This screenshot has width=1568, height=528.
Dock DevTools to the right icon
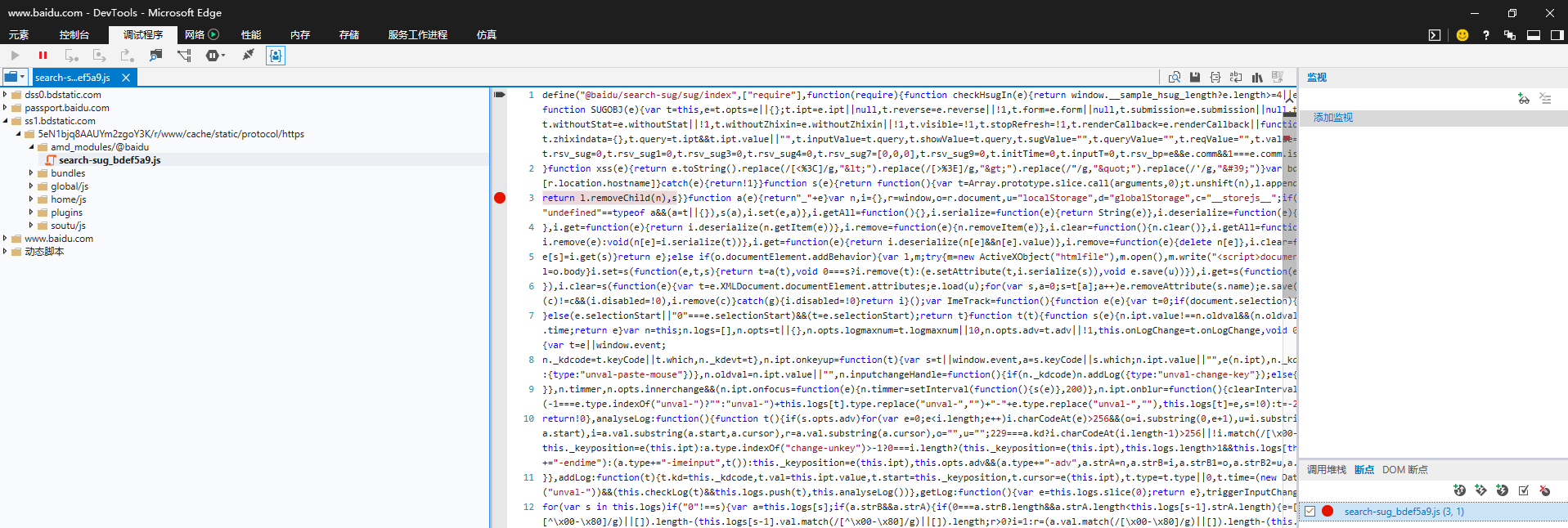tap(1557, 35)
